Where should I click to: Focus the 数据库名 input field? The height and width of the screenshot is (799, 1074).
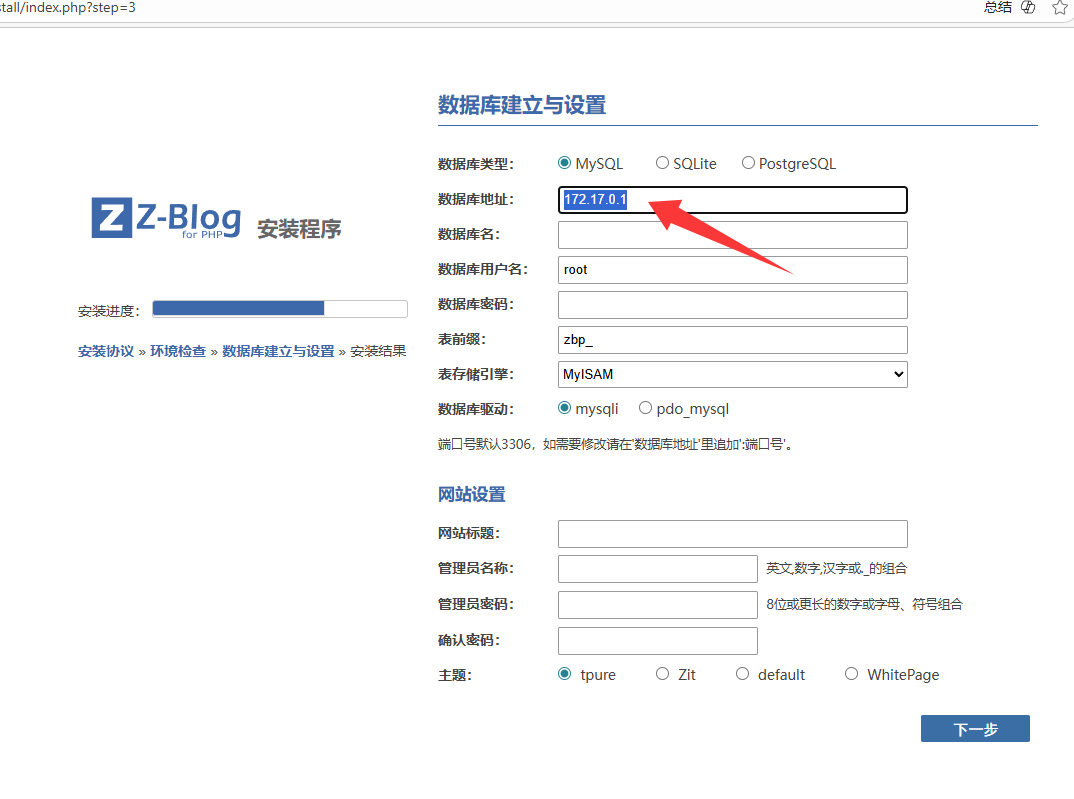tap(733, 235)
